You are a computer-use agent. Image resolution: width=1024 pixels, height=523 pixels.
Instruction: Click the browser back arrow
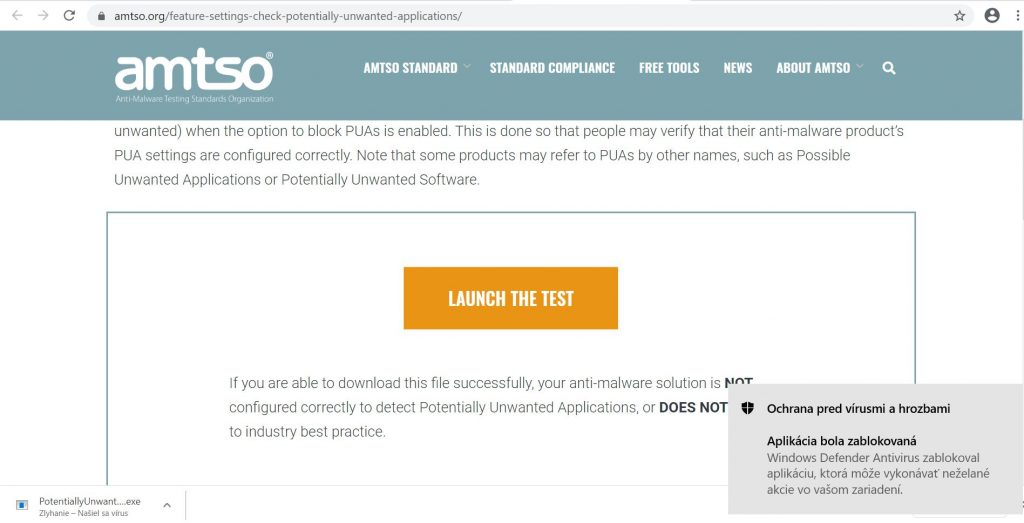coord(17,16)
